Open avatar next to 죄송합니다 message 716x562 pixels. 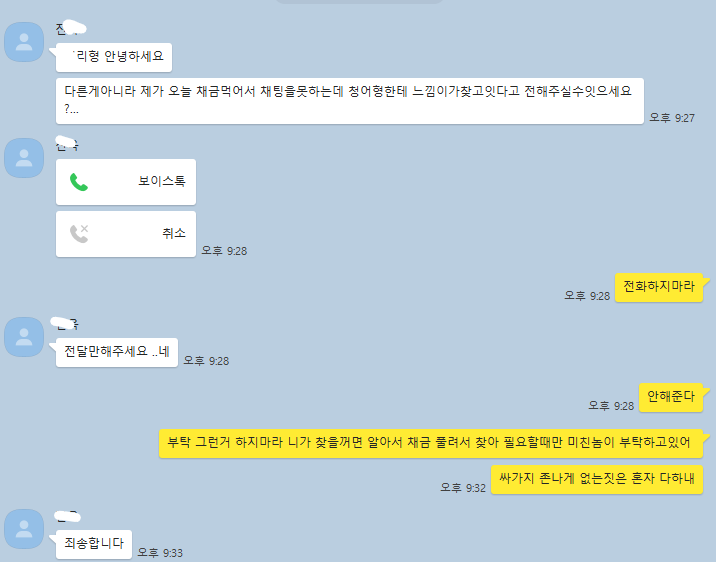coord(24,529)
